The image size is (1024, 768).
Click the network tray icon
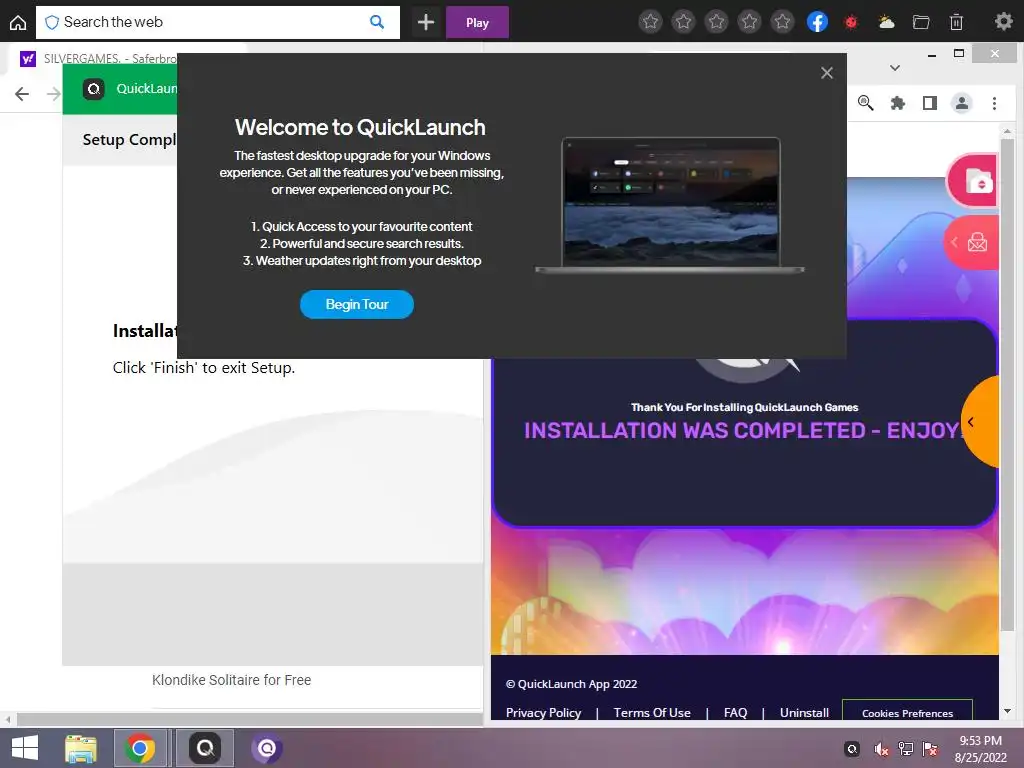[x=906, y=749]
